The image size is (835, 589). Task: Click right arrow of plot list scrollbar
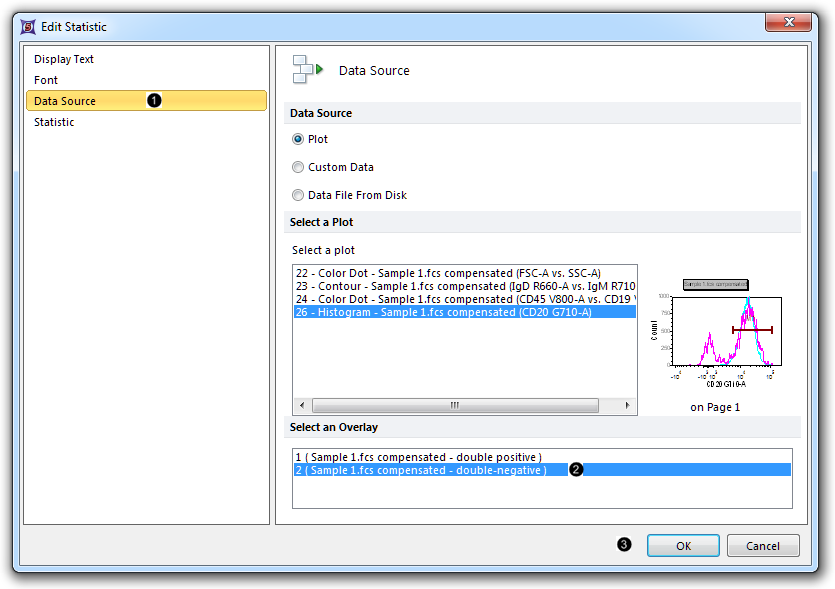628,406
